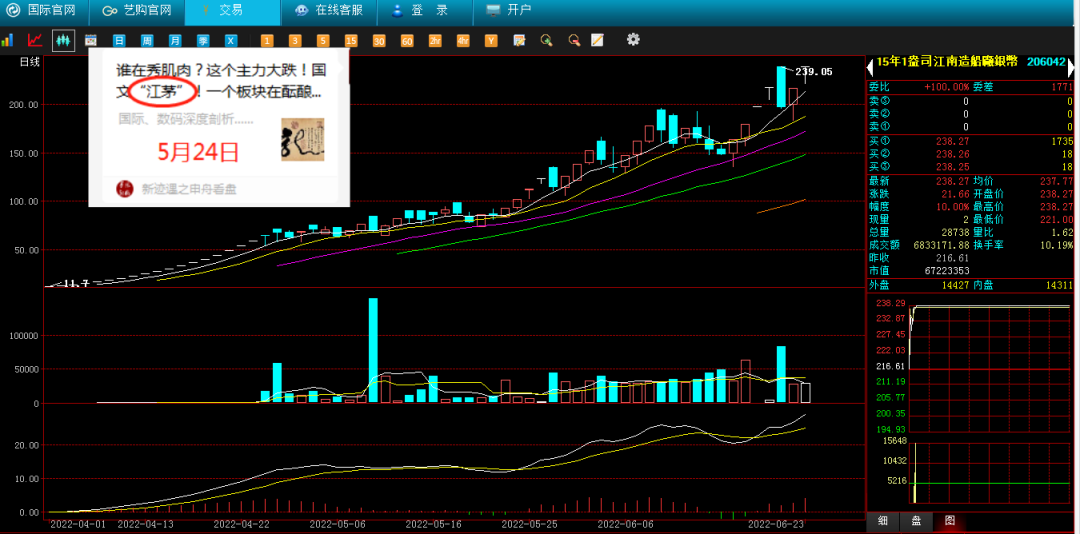Viewport: 1080px width, 534px height.
Task: Switch to the 图 chart tab
Action: click(950, 522)
